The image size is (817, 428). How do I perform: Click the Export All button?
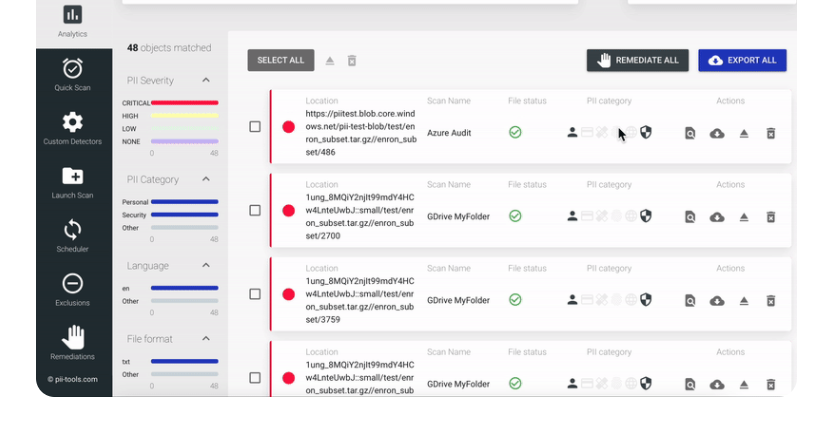(x=742, y=60)
